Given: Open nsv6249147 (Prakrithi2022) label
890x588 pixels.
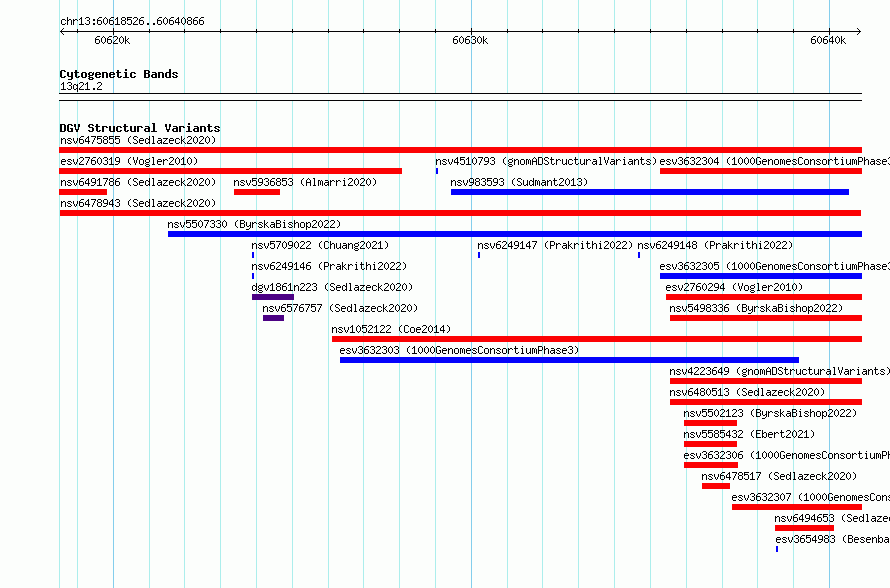Looking at the screenshot, I should 555,245.
